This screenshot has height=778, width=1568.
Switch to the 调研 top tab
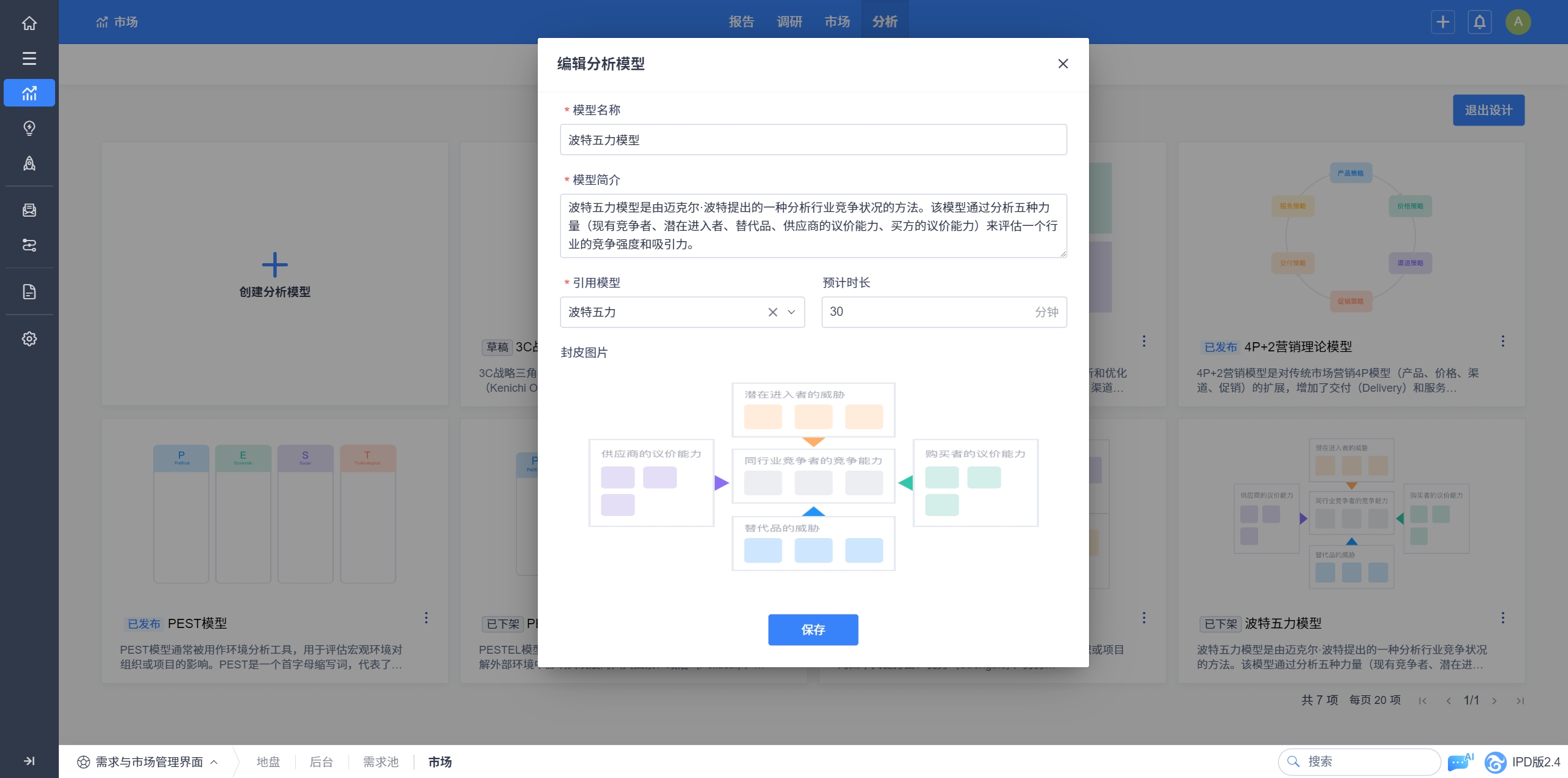[x=789, y=22]
